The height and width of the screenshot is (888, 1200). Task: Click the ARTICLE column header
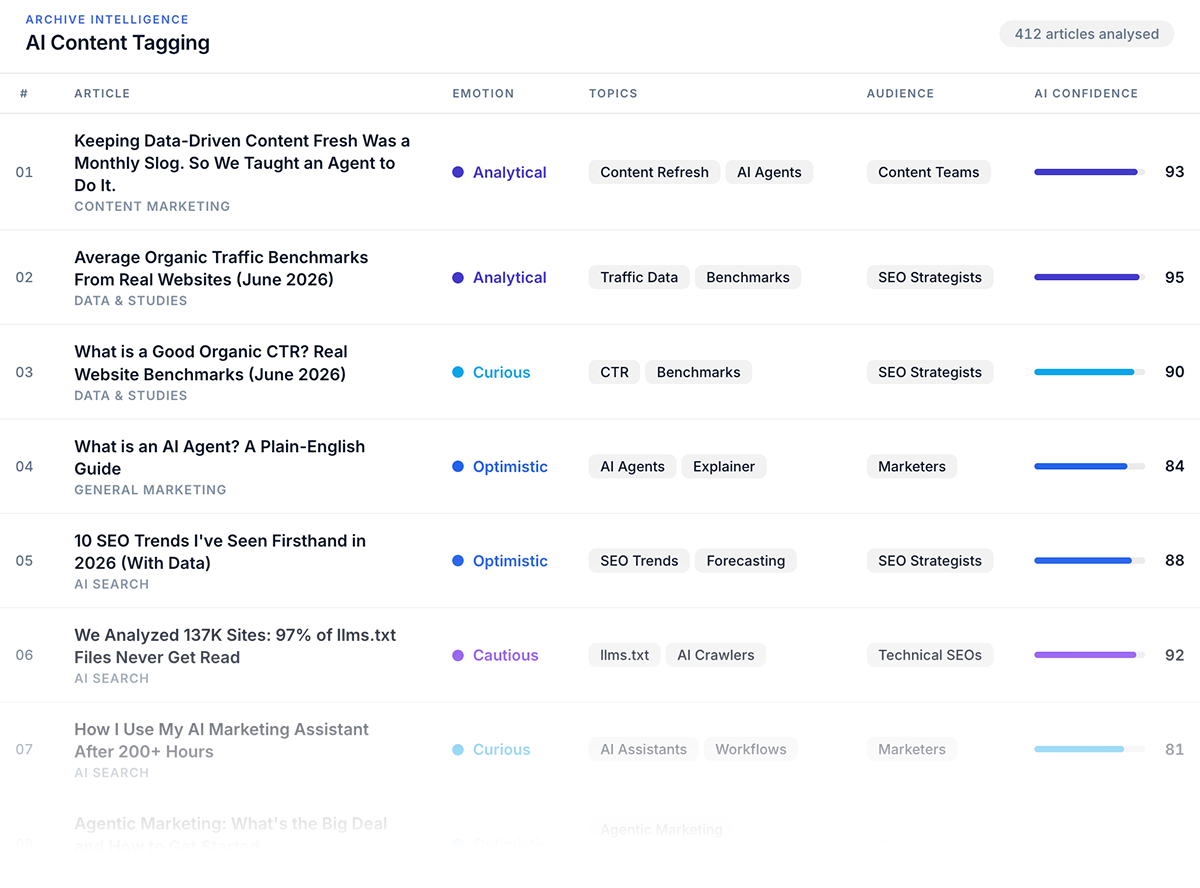coord(102,93)
